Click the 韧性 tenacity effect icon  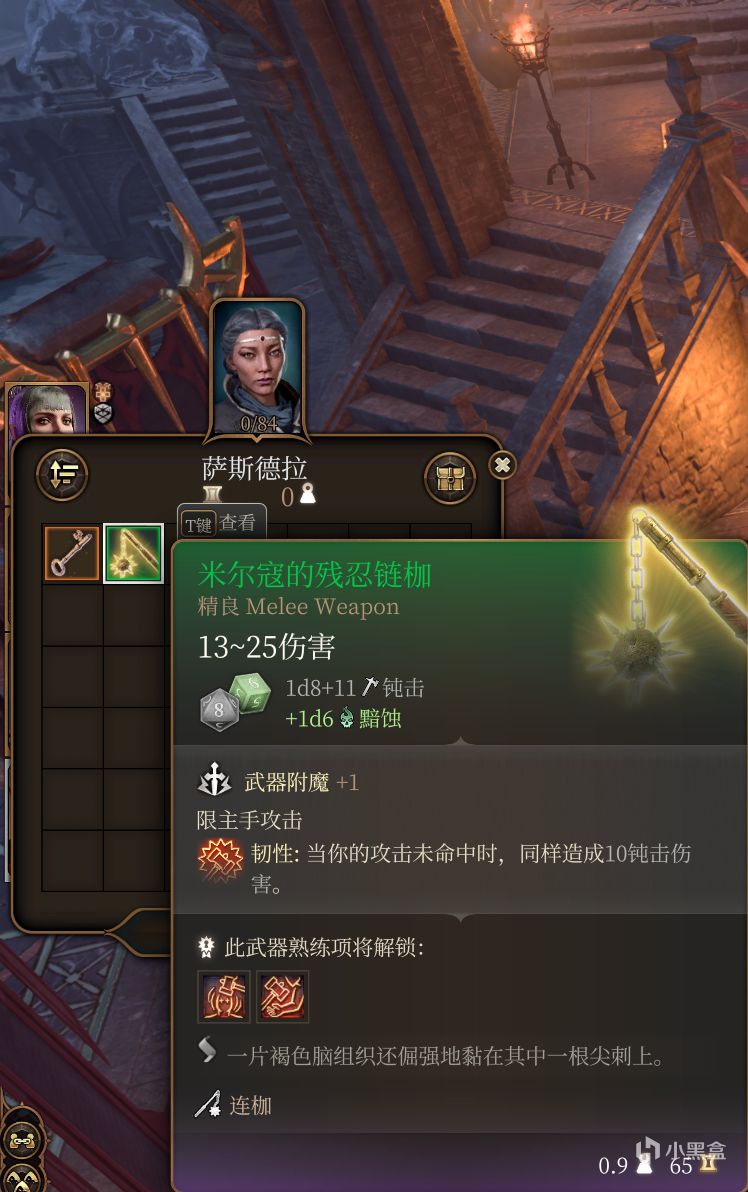pos(220,861)
